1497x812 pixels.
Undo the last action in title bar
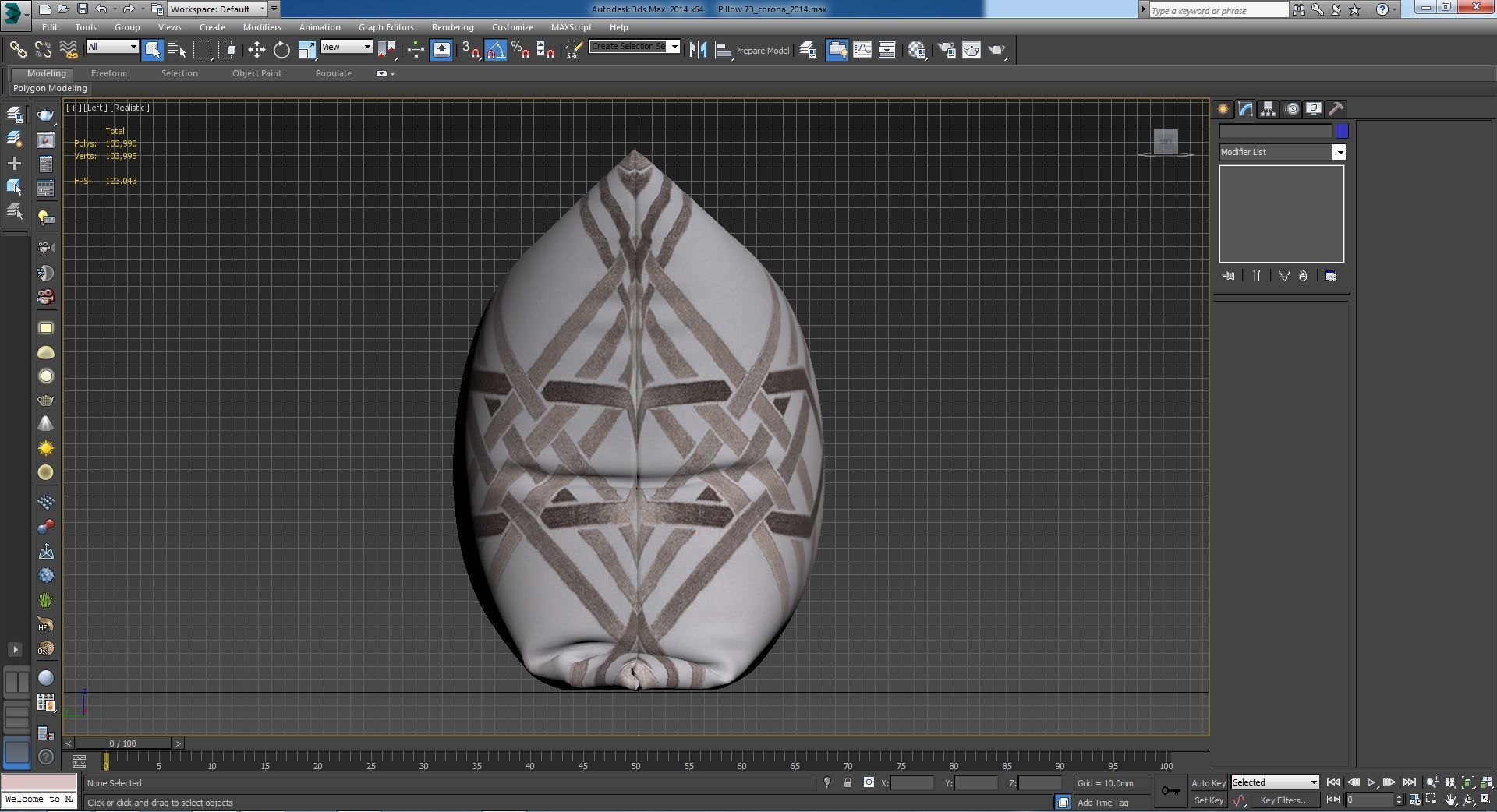click(101, 9)
